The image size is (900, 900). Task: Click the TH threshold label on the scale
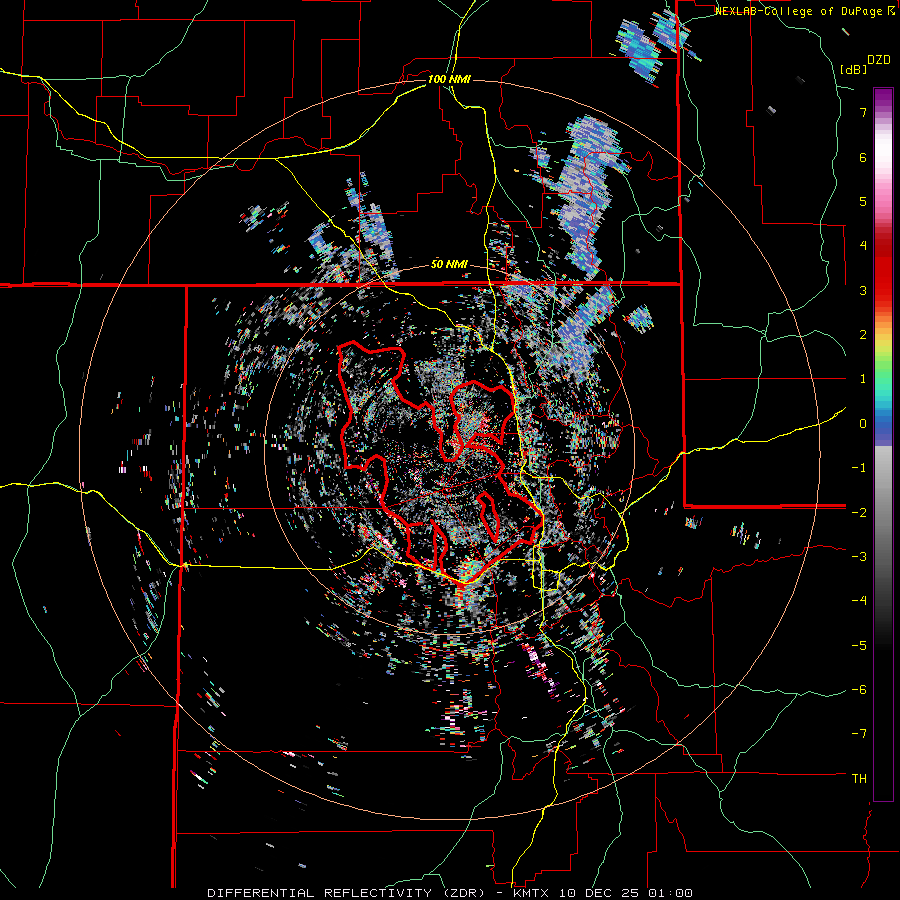point(859,779)
